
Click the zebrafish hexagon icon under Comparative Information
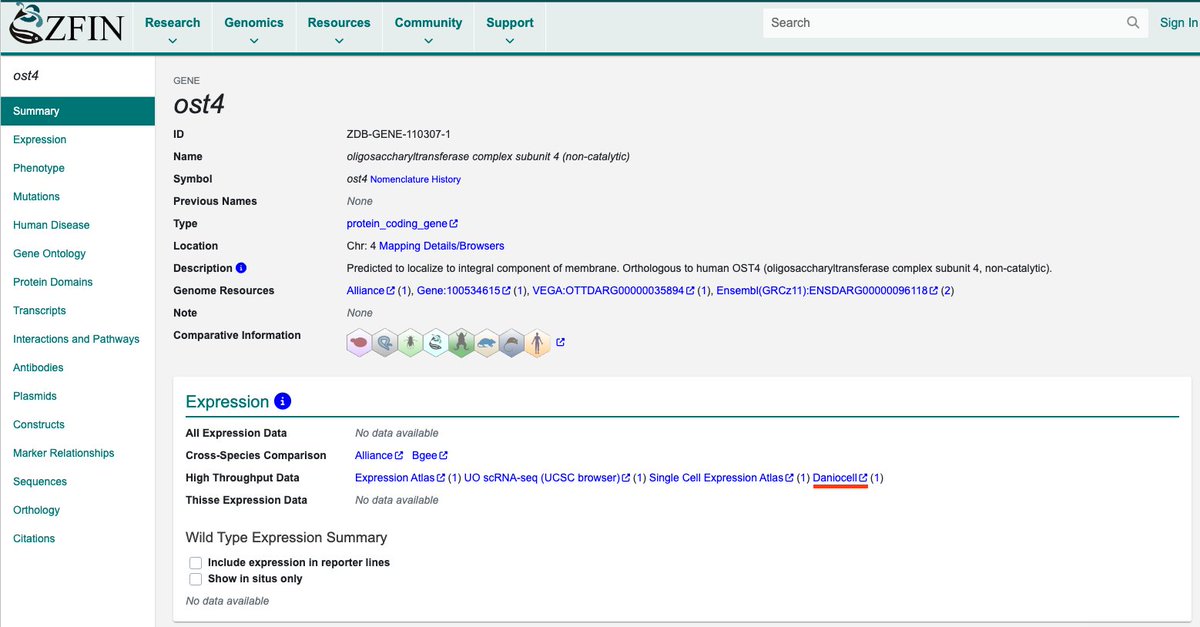click(x=435, y=342)
